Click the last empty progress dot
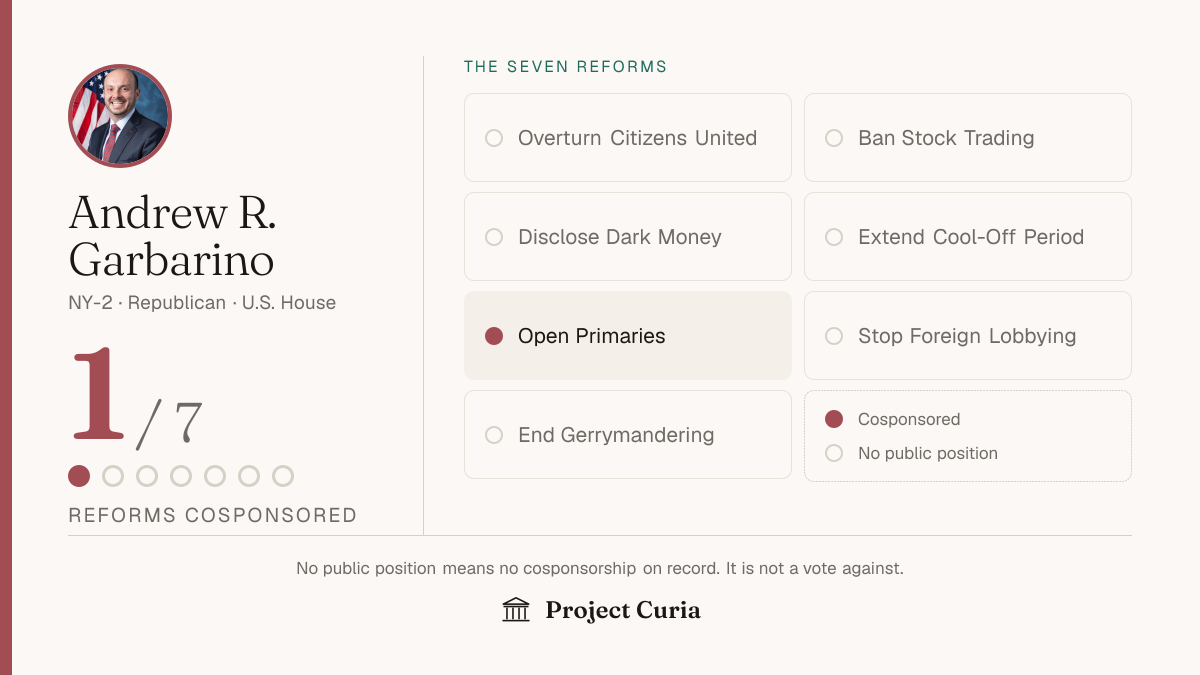 (x=283, y=476)
